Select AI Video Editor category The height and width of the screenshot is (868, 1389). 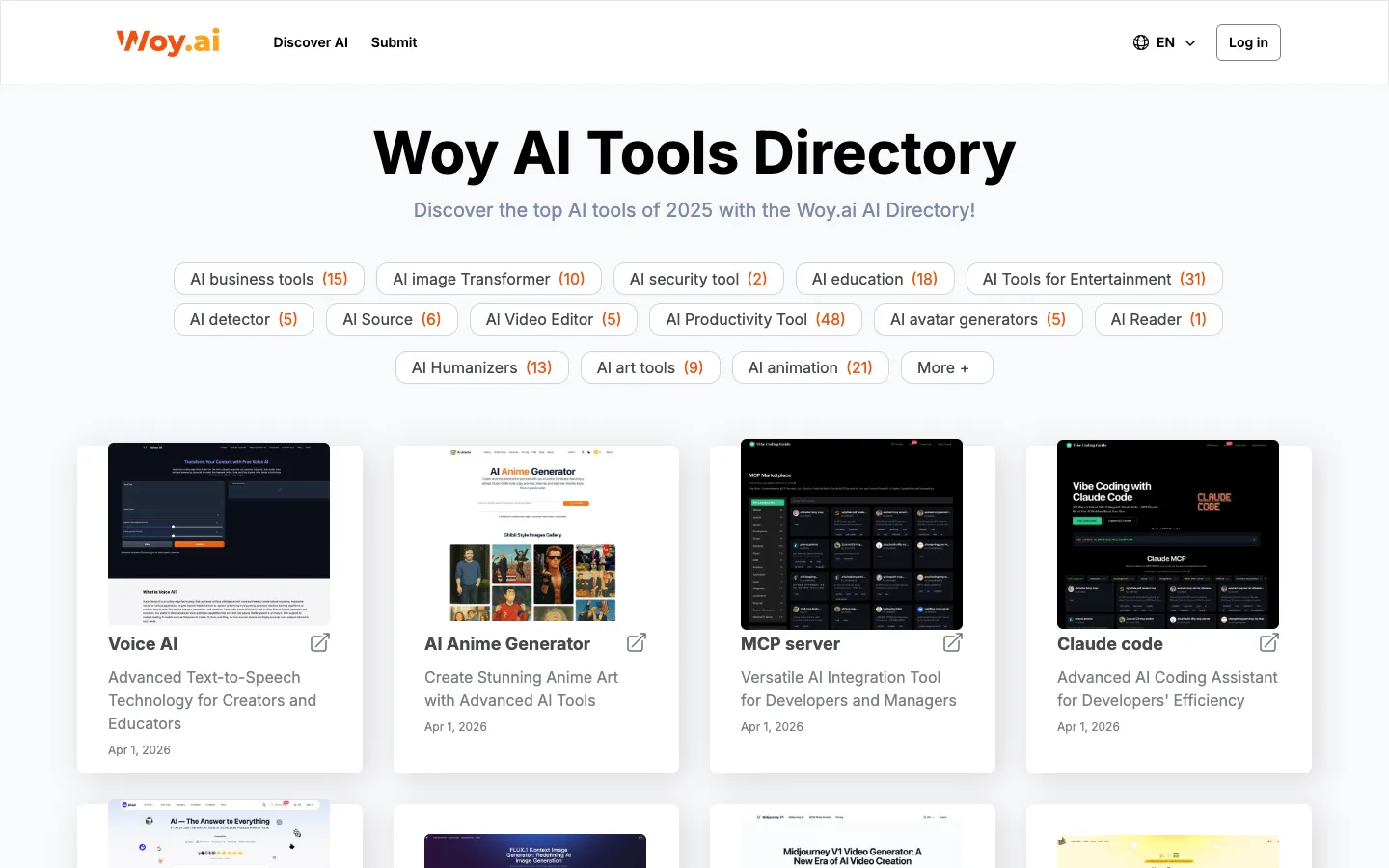[554, 319]
